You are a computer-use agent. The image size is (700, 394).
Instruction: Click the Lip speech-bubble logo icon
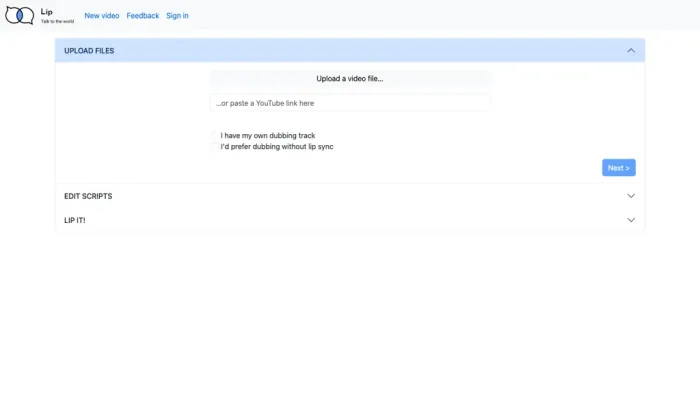pos(20,16)
